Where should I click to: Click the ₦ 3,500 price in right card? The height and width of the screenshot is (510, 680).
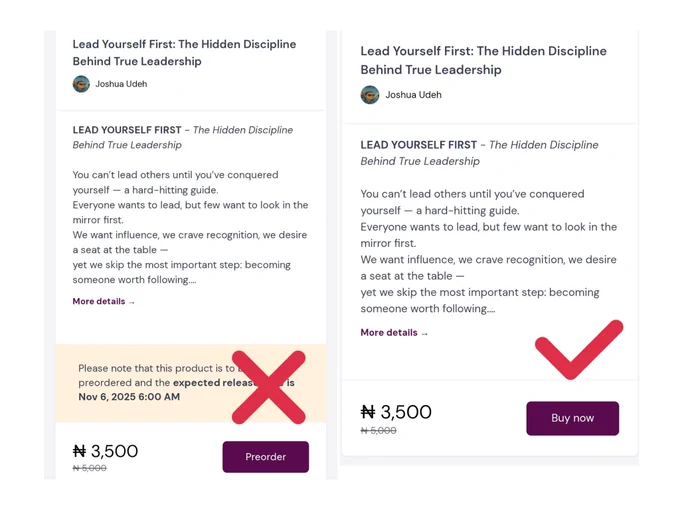(396, 412)
